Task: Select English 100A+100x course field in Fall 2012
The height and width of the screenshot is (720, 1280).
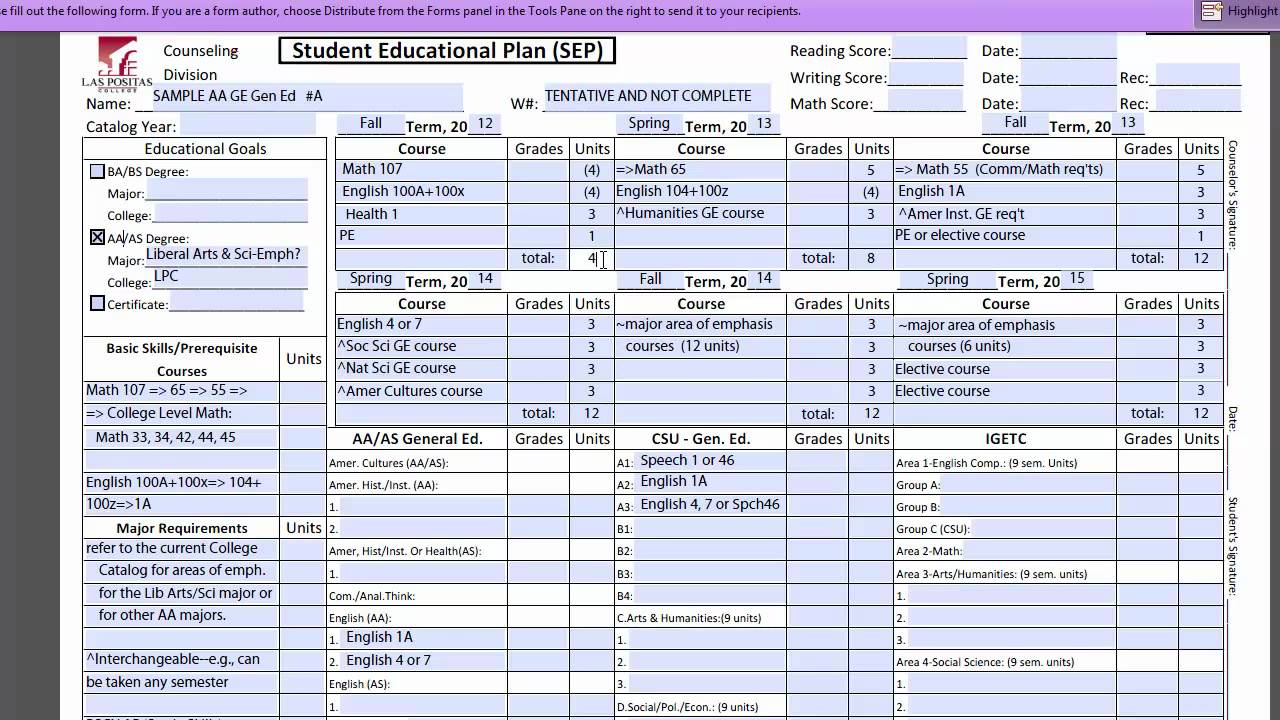Action: [x=421, y=191]
